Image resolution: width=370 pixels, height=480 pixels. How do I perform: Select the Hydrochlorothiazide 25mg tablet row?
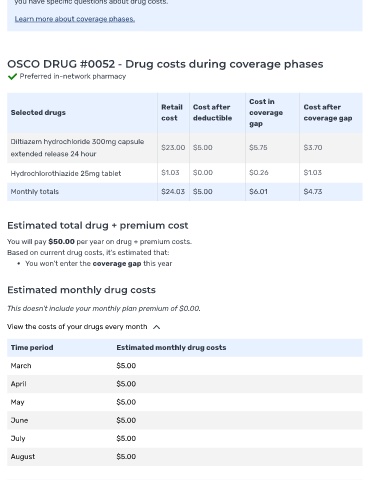185,173
